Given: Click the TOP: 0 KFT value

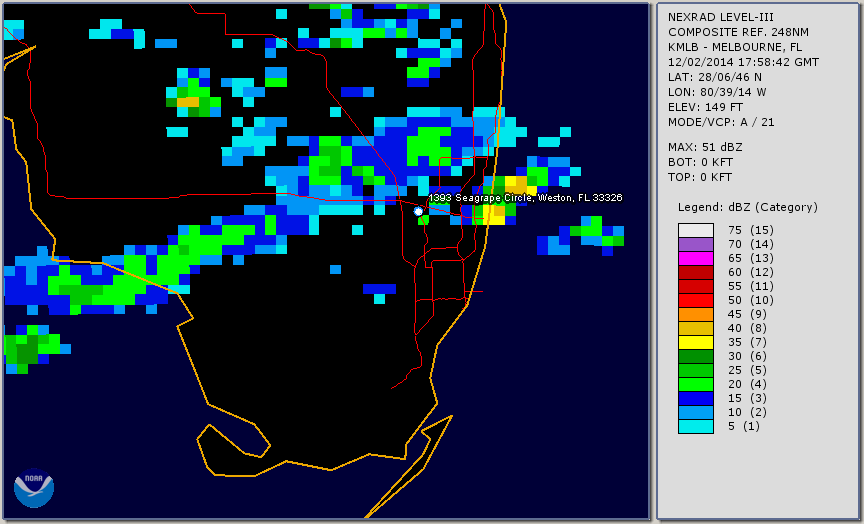Looking at the screenshot, I should pyautogui.click(x=700, y=177).
